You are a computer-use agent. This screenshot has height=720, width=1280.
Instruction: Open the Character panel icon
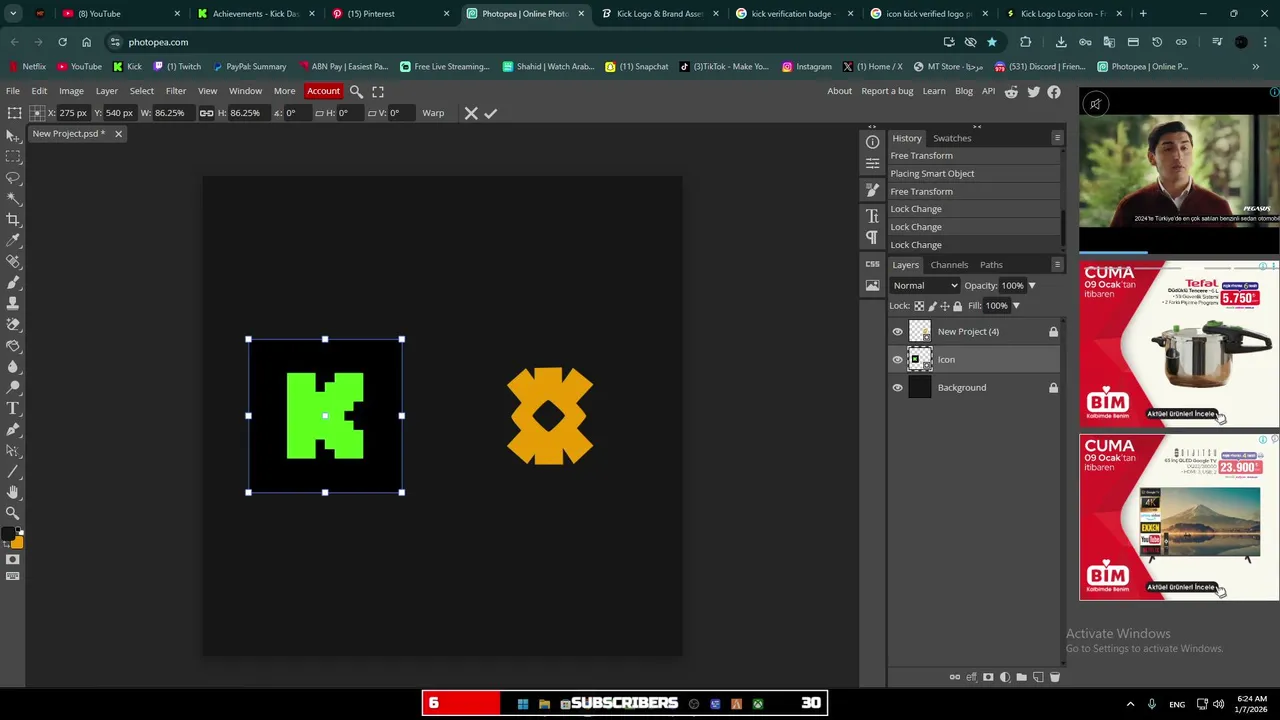pos(872,216)
